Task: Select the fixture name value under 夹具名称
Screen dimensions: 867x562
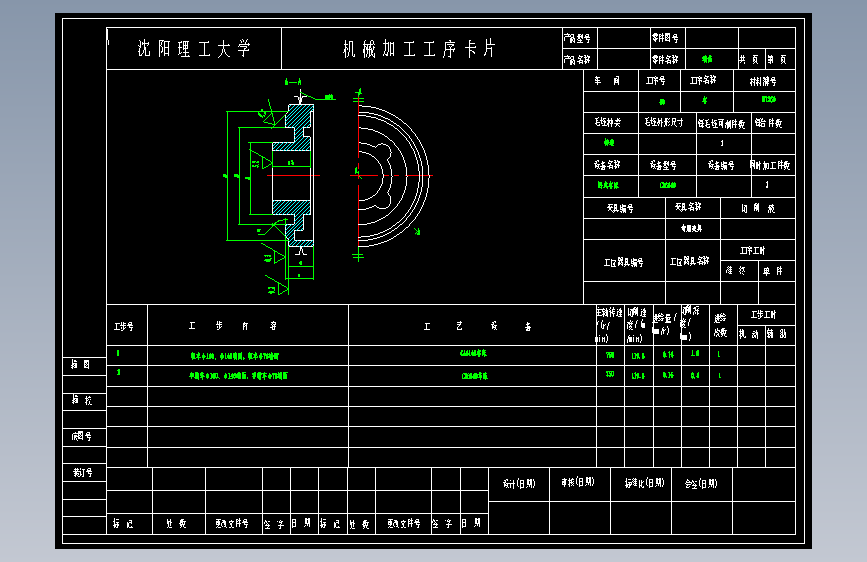Action: pos(692,228)
